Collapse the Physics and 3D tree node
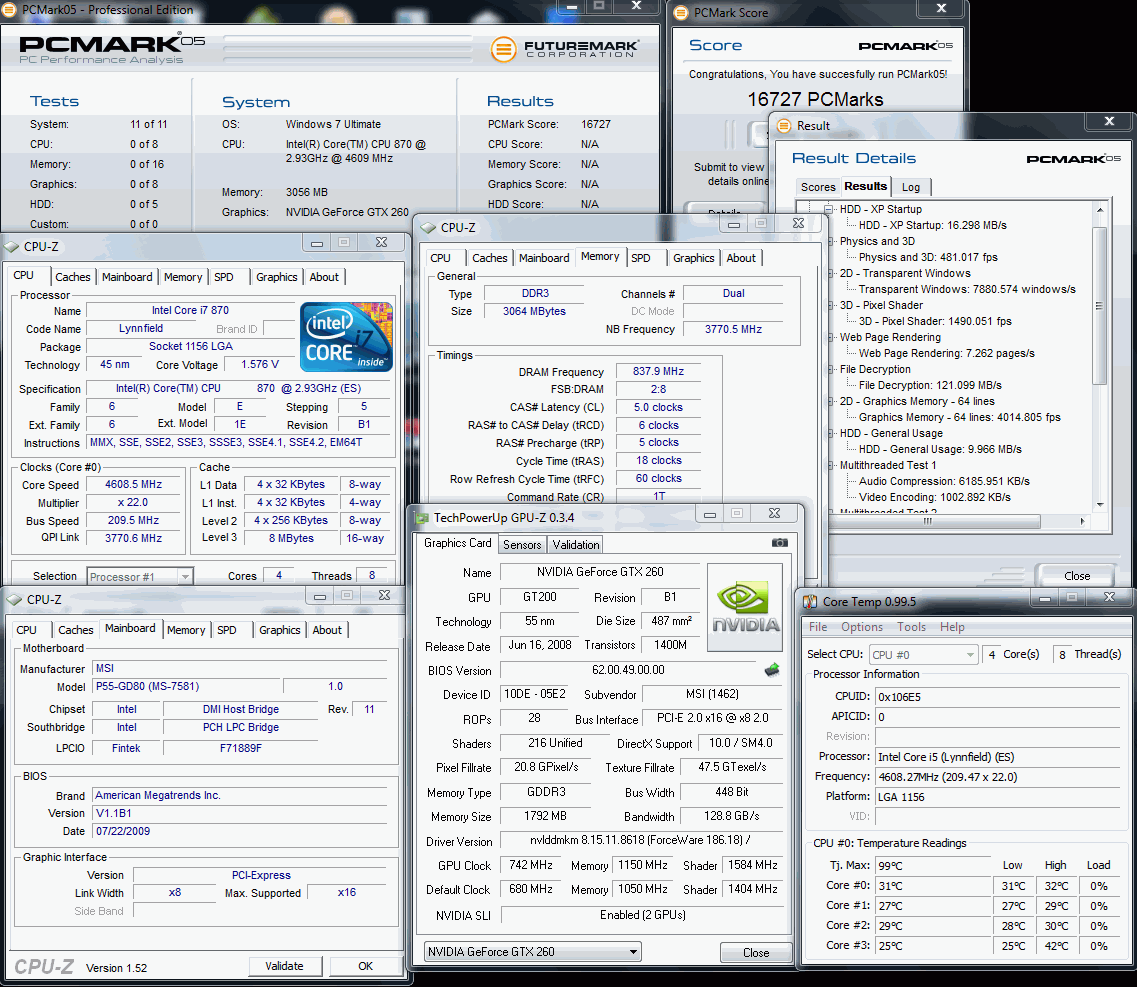The height and width of the screenshot is (987, 1137). point(830,241)
